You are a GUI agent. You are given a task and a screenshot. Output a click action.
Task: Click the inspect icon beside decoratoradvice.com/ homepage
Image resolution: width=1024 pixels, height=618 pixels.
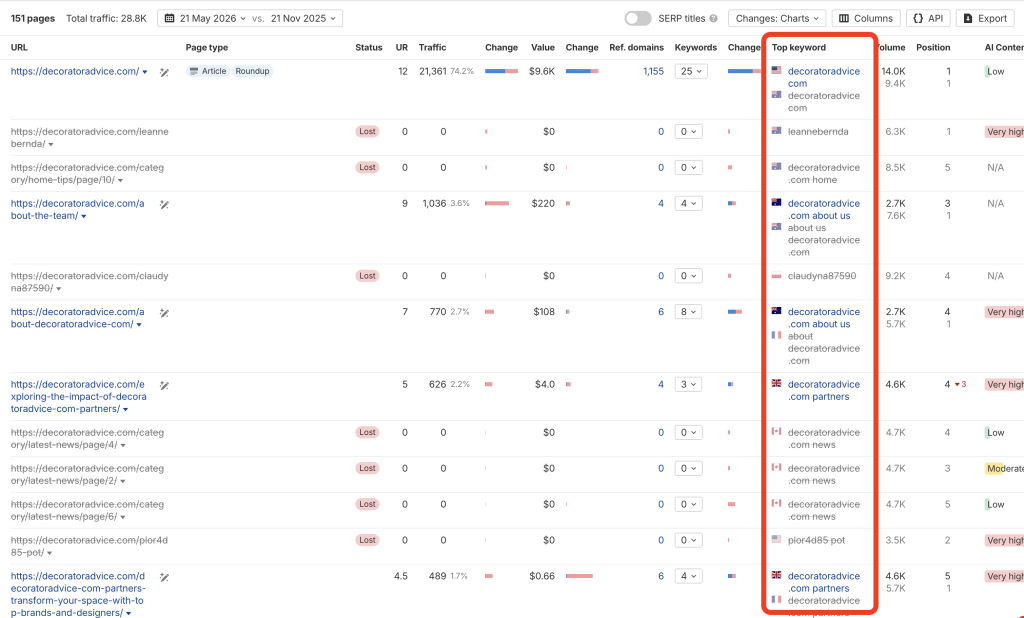pyautogui.click(x=165, y=73)
